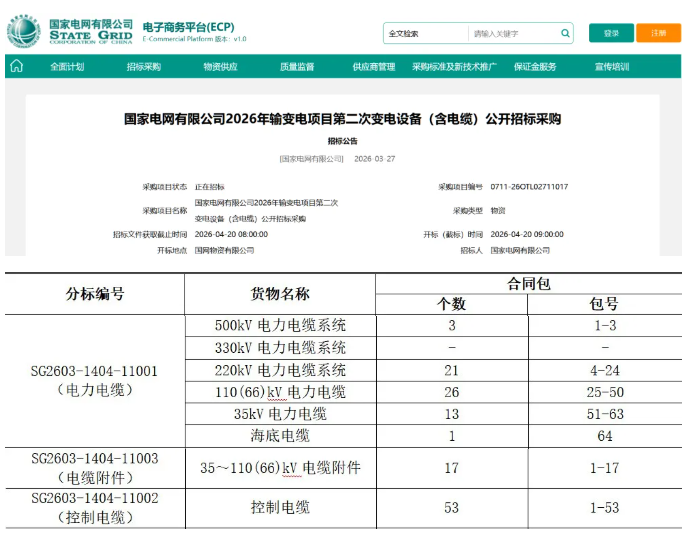Viewport: 686px width, 533px height.
Task: Open 供应商管理 navigation item
Action: pos(373,67)
